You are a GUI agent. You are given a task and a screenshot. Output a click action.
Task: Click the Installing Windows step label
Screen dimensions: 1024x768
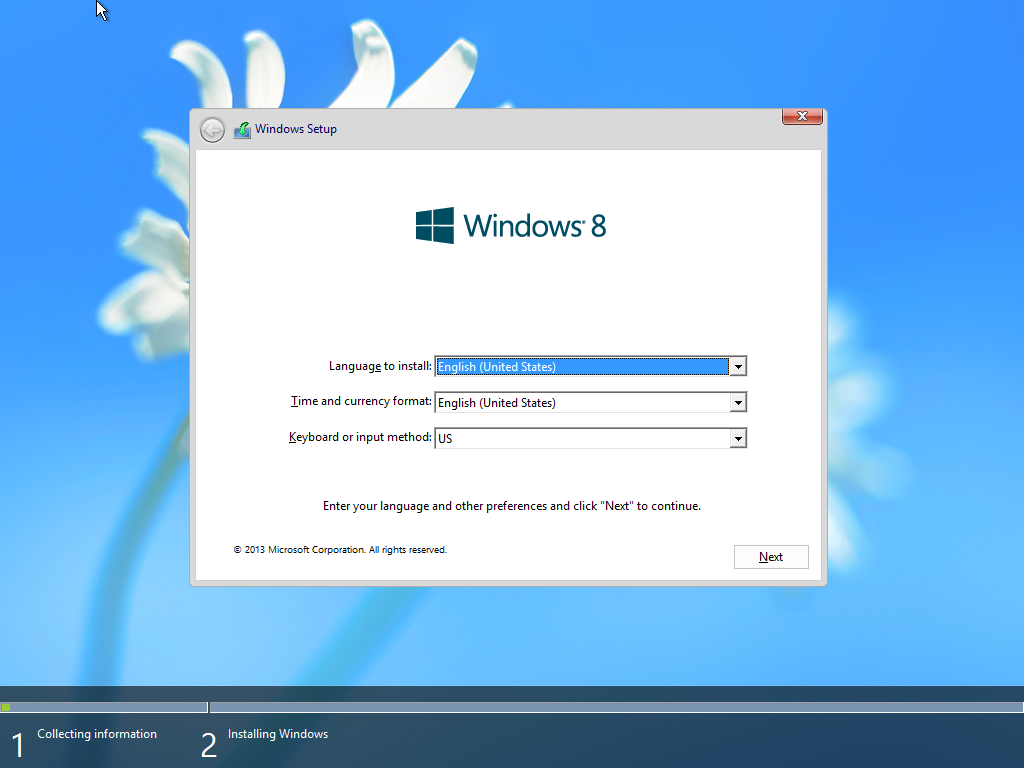(x=278, y=734)
